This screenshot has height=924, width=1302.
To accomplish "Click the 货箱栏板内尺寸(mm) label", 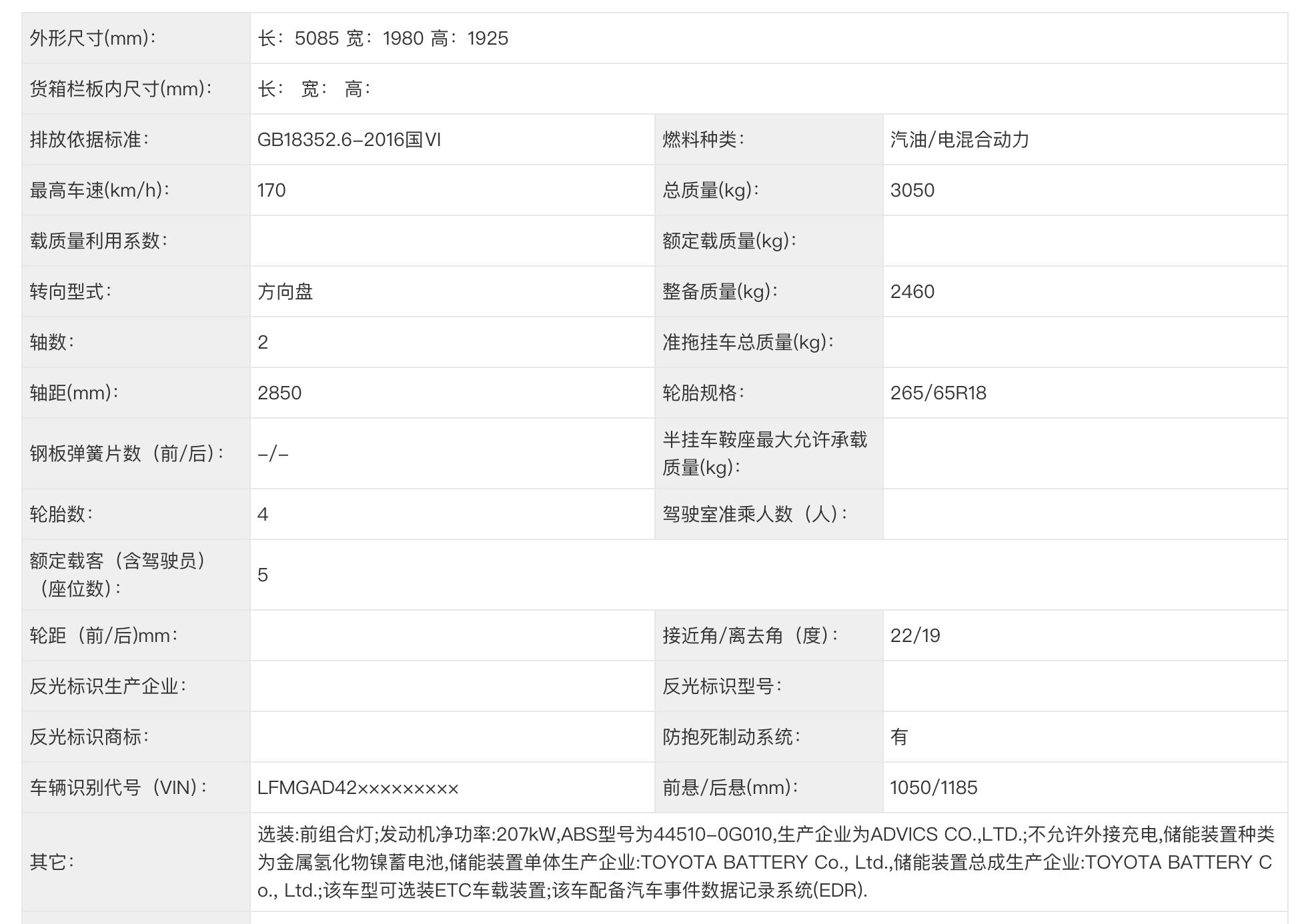I will pyautogui.click(x=121, y=89).
